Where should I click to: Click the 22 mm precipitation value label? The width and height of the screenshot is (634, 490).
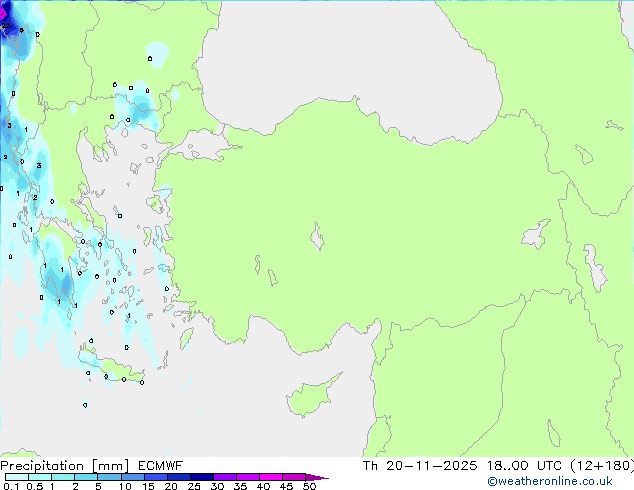click(5, 27)
